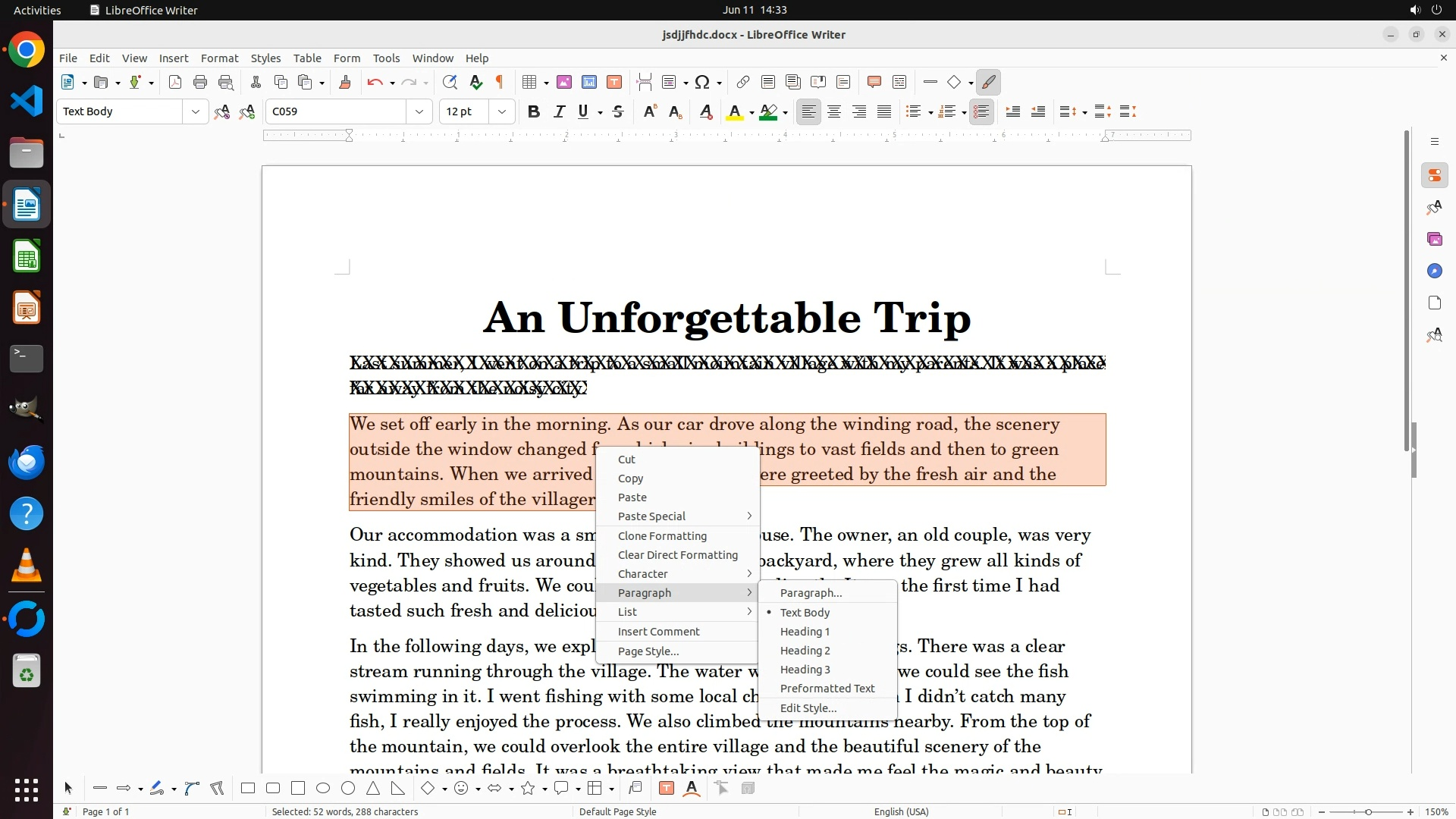The width and height of the screenshot is (1456, 819).
Task: Click the Undo arrow icon
Action: [375, 82]
